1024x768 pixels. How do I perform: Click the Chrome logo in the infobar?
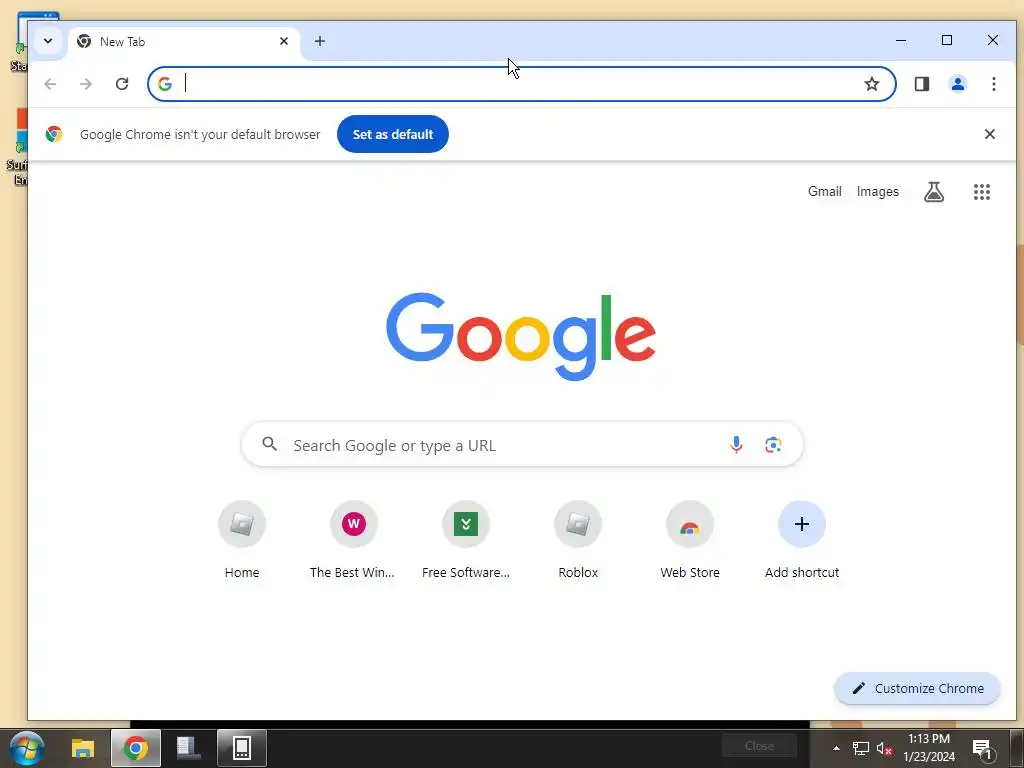click(54, 134)
